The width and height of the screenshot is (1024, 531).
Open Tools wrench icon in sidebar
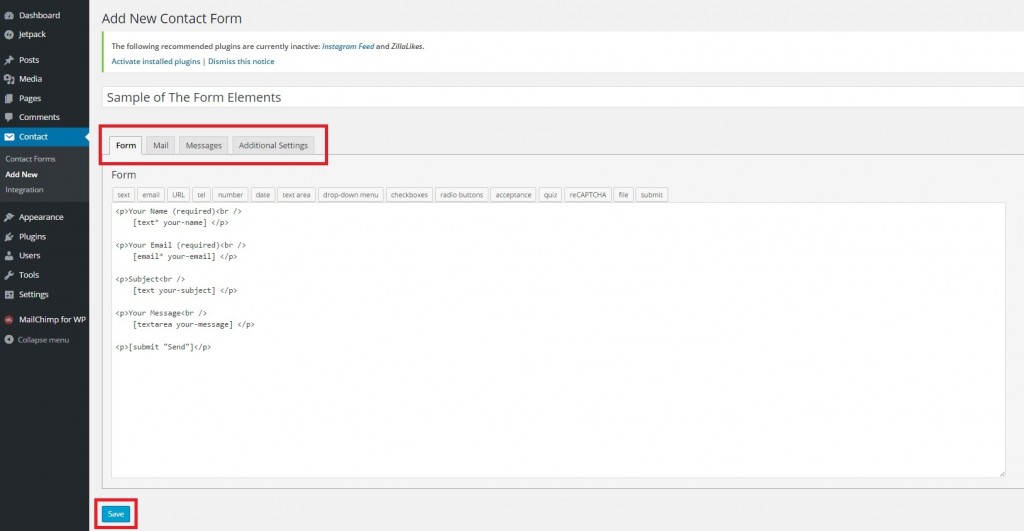(9, 275)
